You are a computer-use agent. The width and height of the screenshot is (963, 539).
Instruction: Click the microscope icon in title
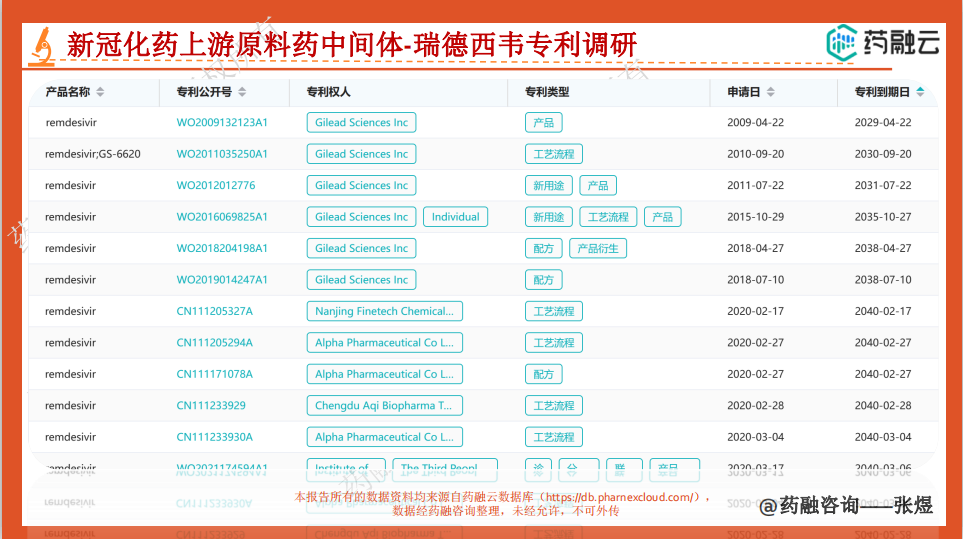click(x=42, y=46)
